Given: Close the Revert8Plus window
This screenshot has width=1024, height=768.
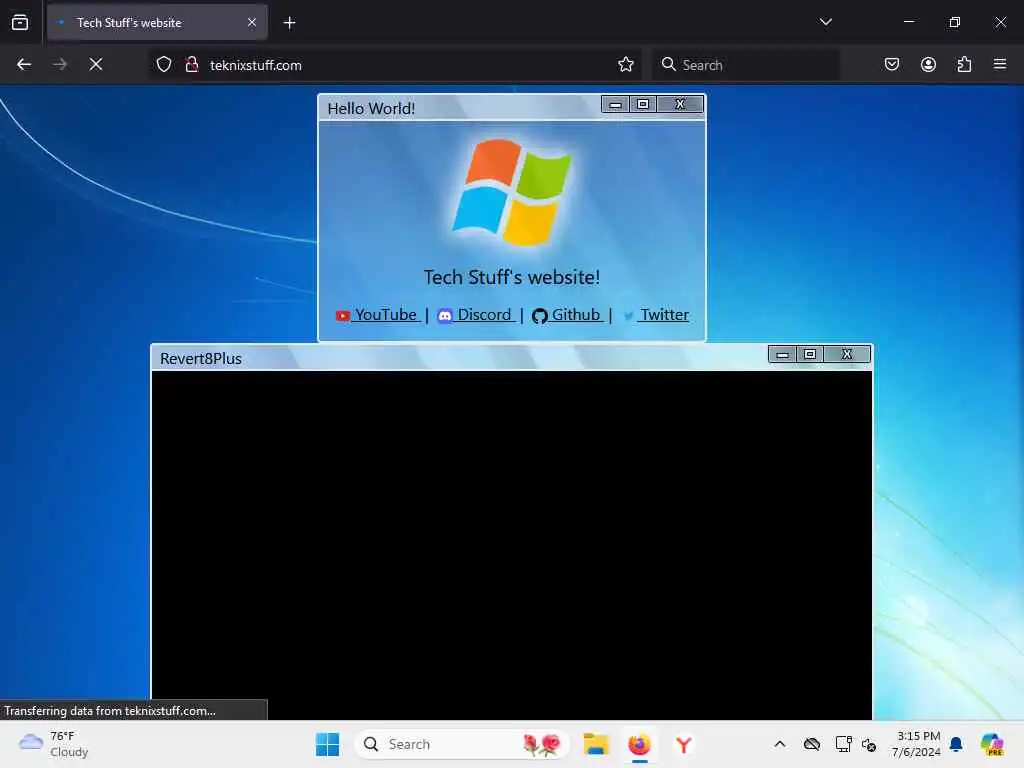Looking at the screenshot, I should click(847, 355).
